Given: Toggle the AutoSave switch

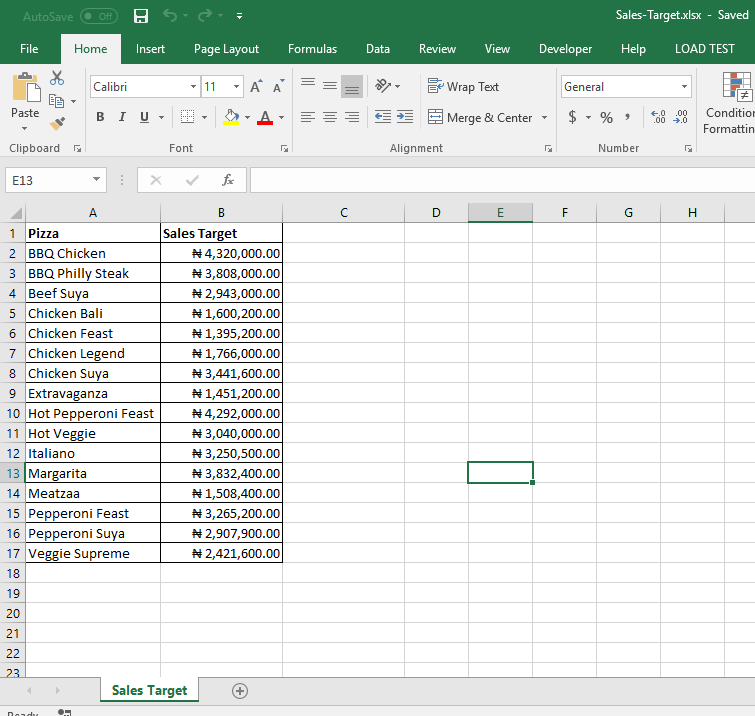Looking at the screenshot, I should point(98,16).
